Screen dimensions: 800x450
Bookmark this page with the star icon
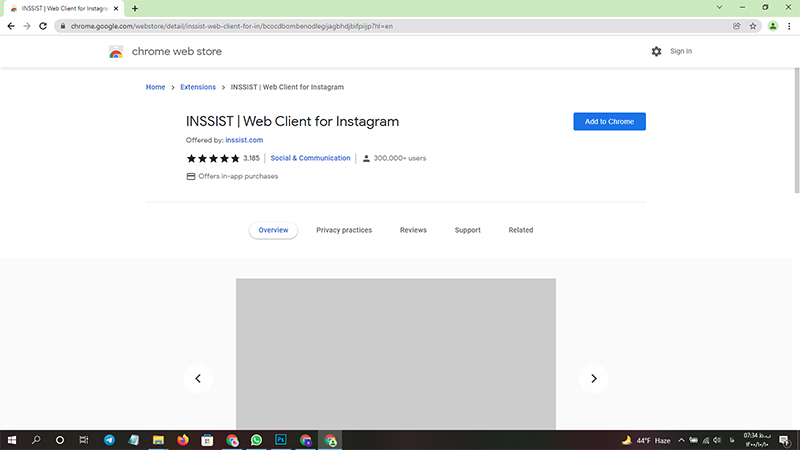[x=753, y=26]
